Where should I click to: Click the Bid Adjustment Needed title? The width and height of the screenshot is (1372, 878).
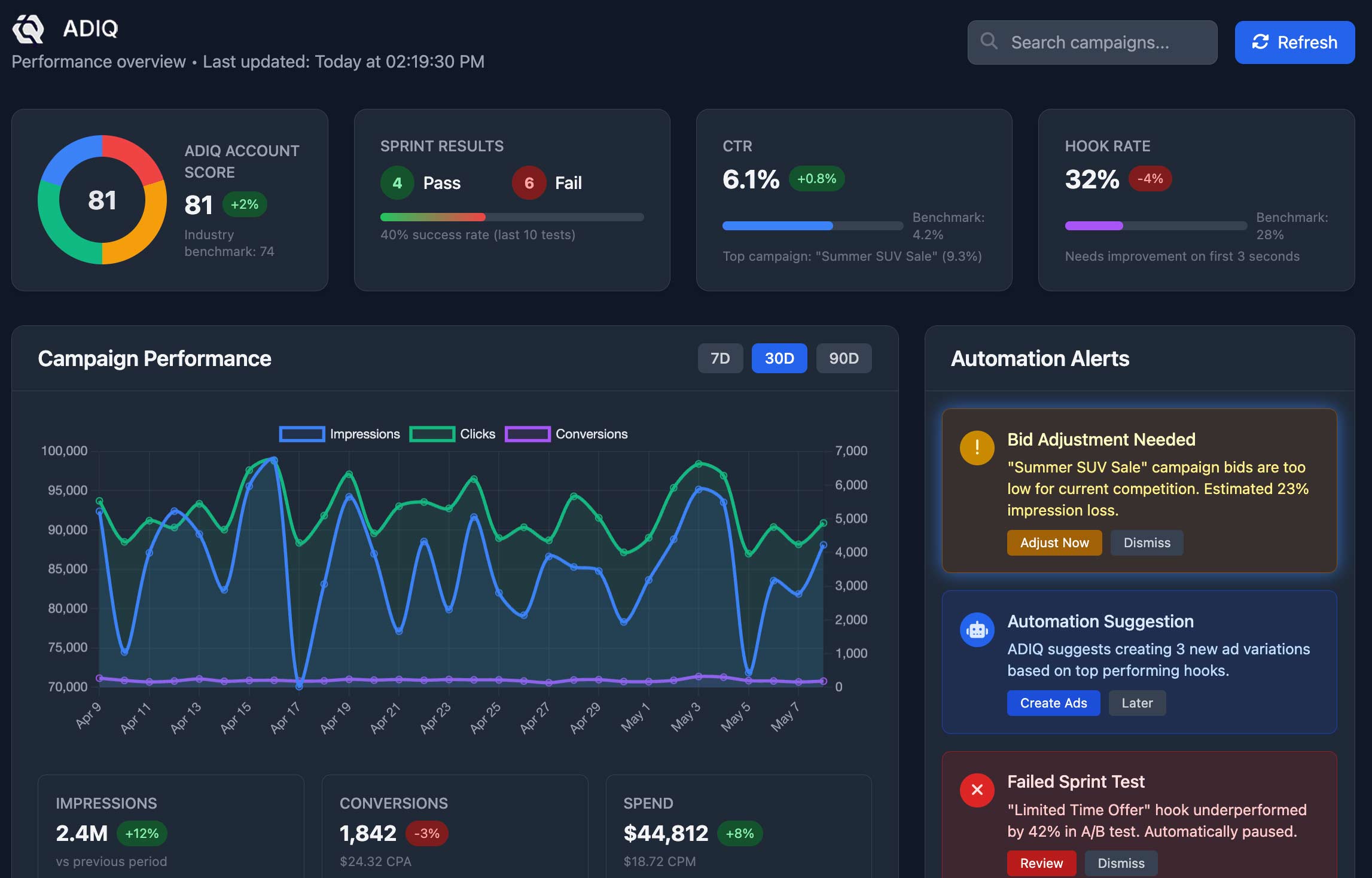click(x=1101, y=440)
